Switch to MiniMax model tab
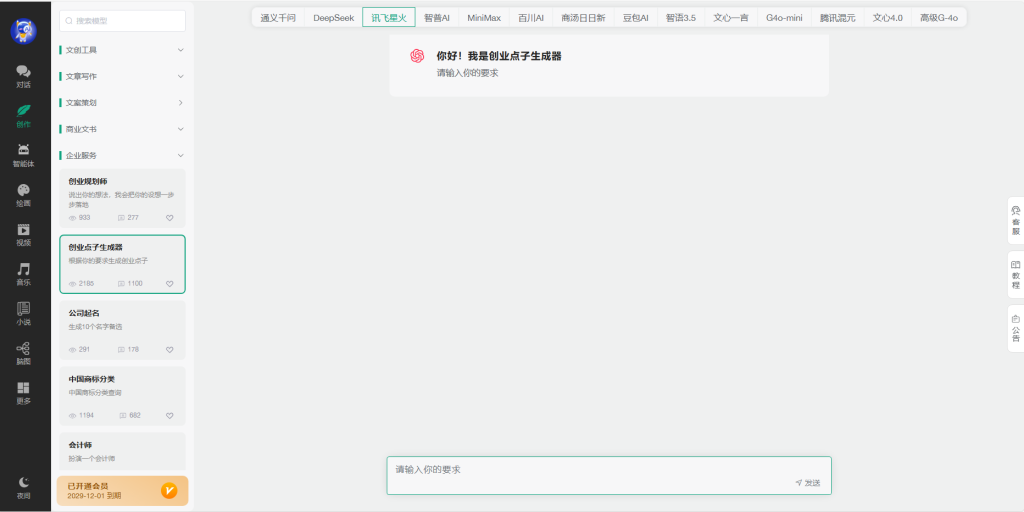The width and height of the screenshot is (1024, 512). [x=484, y=18]
